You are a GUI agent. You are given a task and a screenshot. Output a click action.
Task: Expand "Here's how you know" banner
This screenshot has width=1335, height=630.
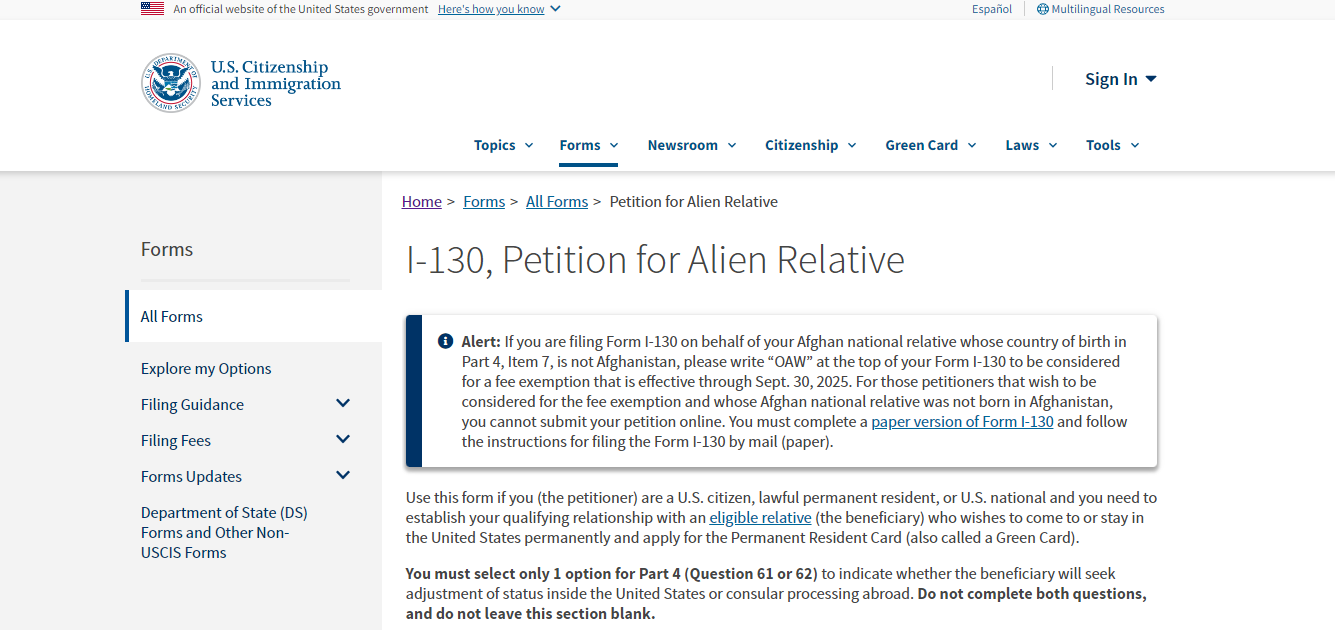(498, 9)
